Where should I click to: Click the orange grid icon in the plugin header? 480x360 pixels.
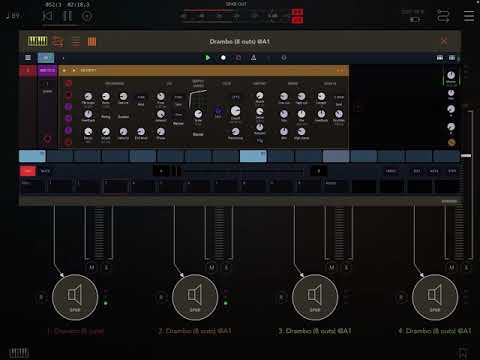pyautogui.click(x=92, y=42)
